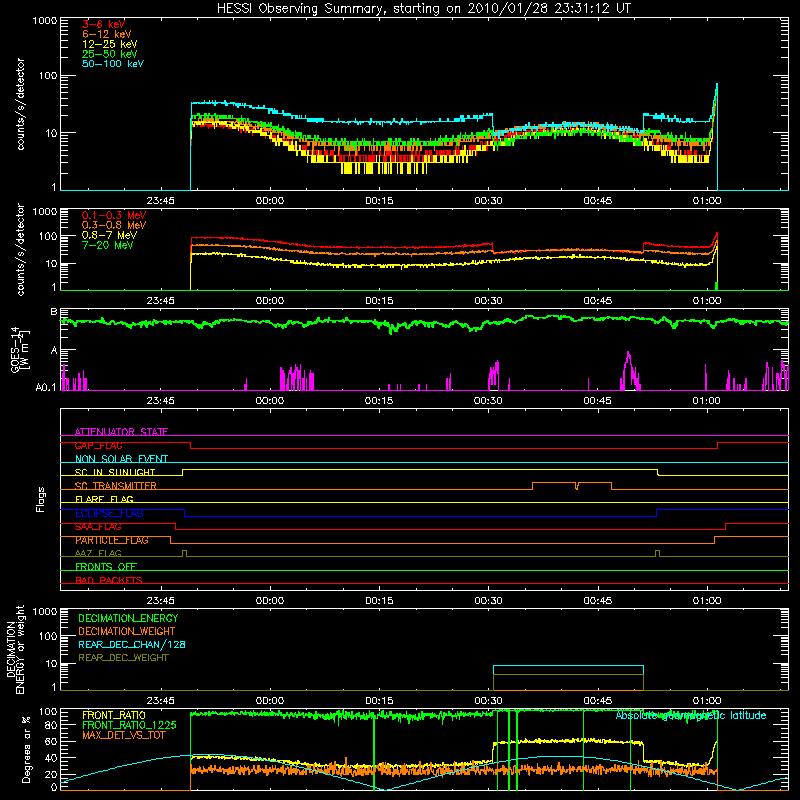
Task: Click the REAR_DEC_WEIGHT legend entry
Action: click(x=123, y=658)
